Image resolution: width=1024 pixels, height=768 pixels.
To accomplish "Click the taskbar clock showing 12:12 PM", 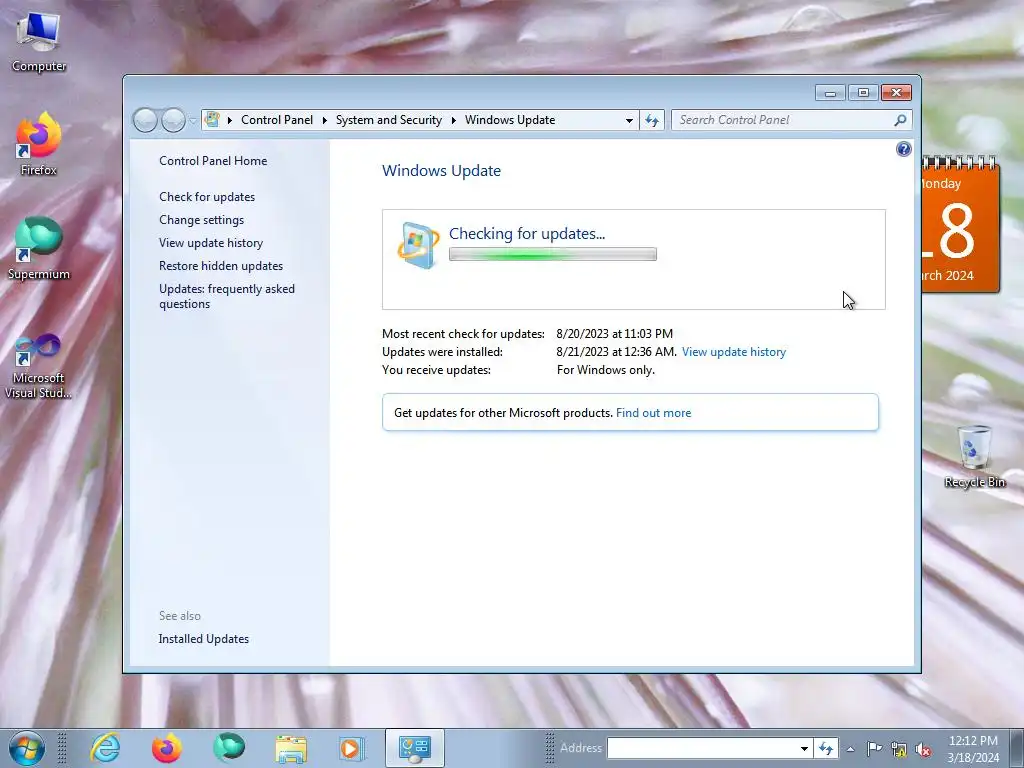I will coord(973,749).
